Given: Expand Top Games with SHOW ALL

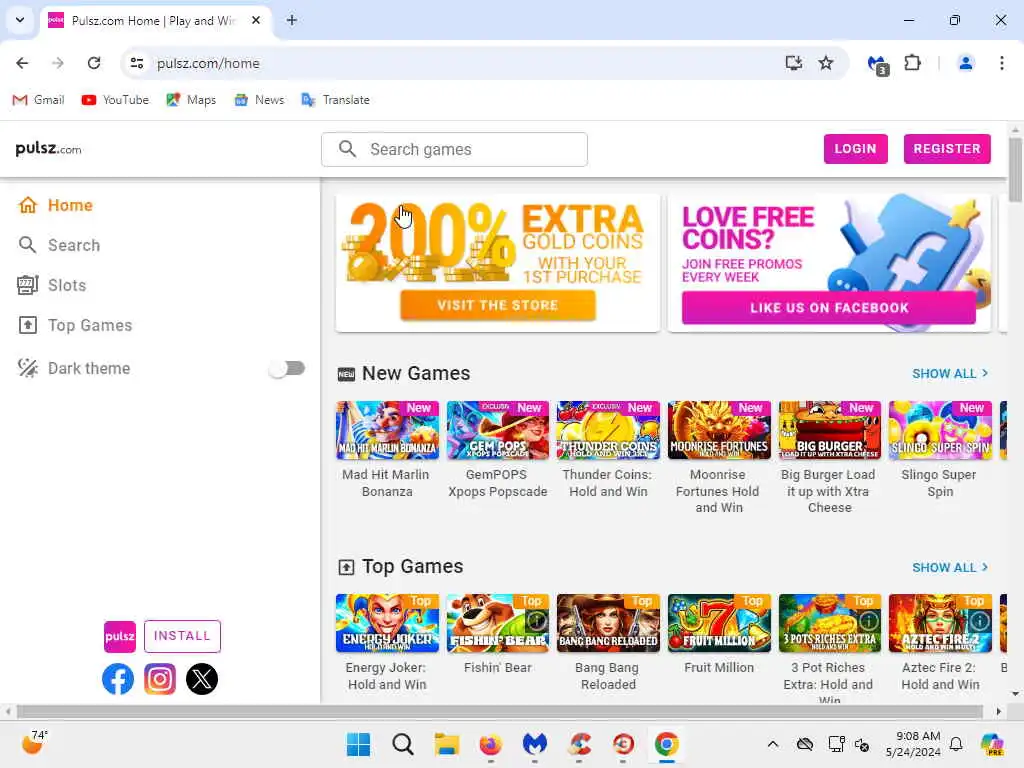Looking at the screenshot, I should (950, 568).
